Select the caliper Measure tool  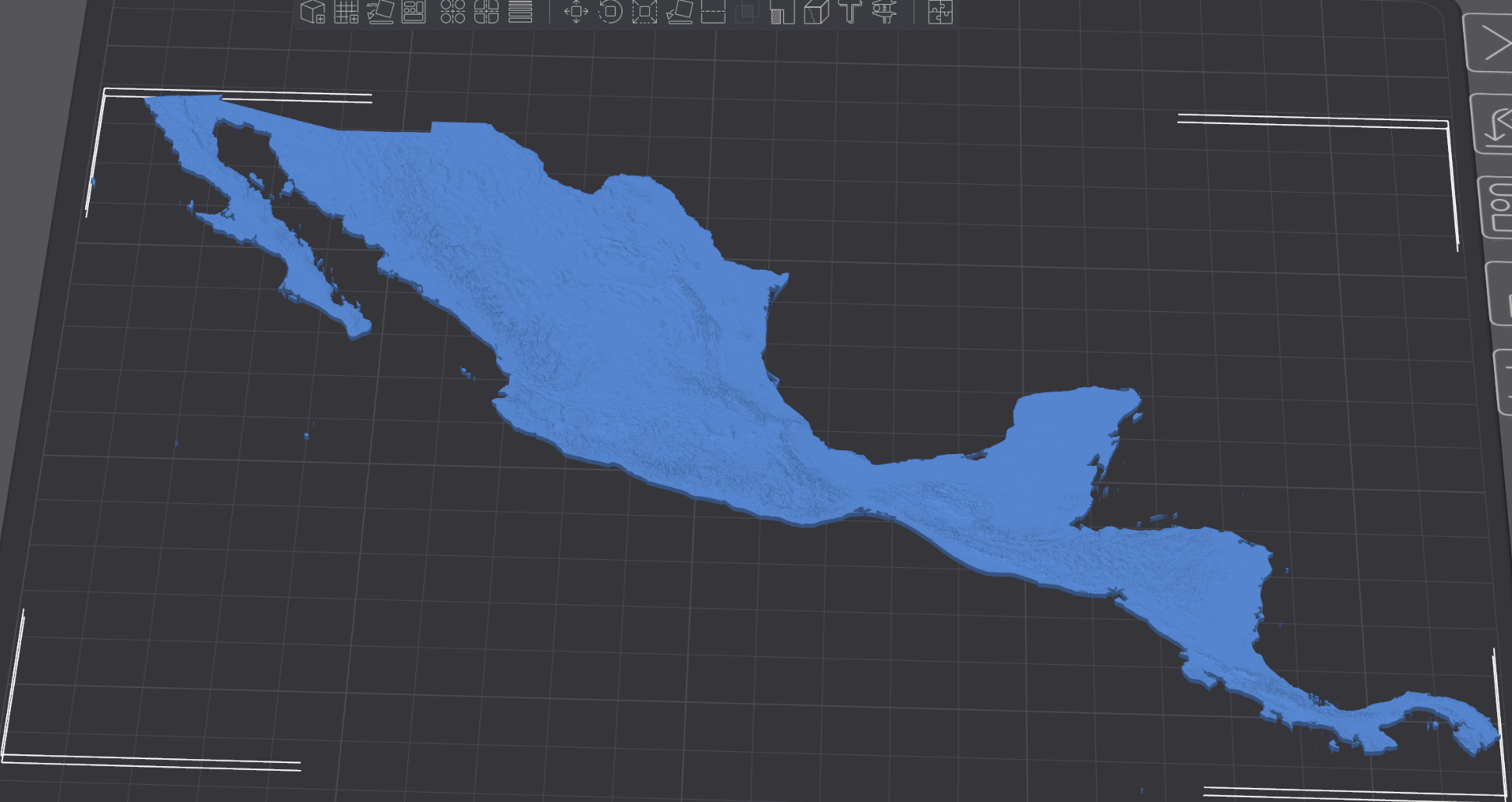[885, 12]
